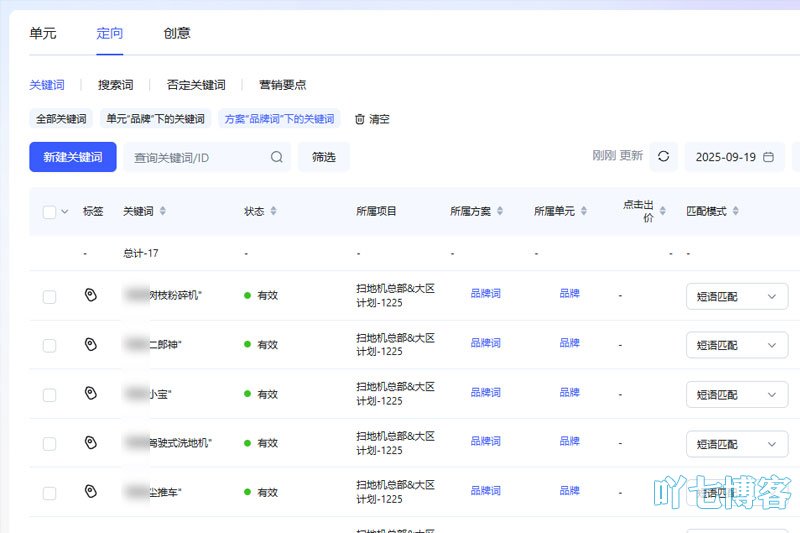
Task: Click the 标签 column header
Action: click(93, 211)
